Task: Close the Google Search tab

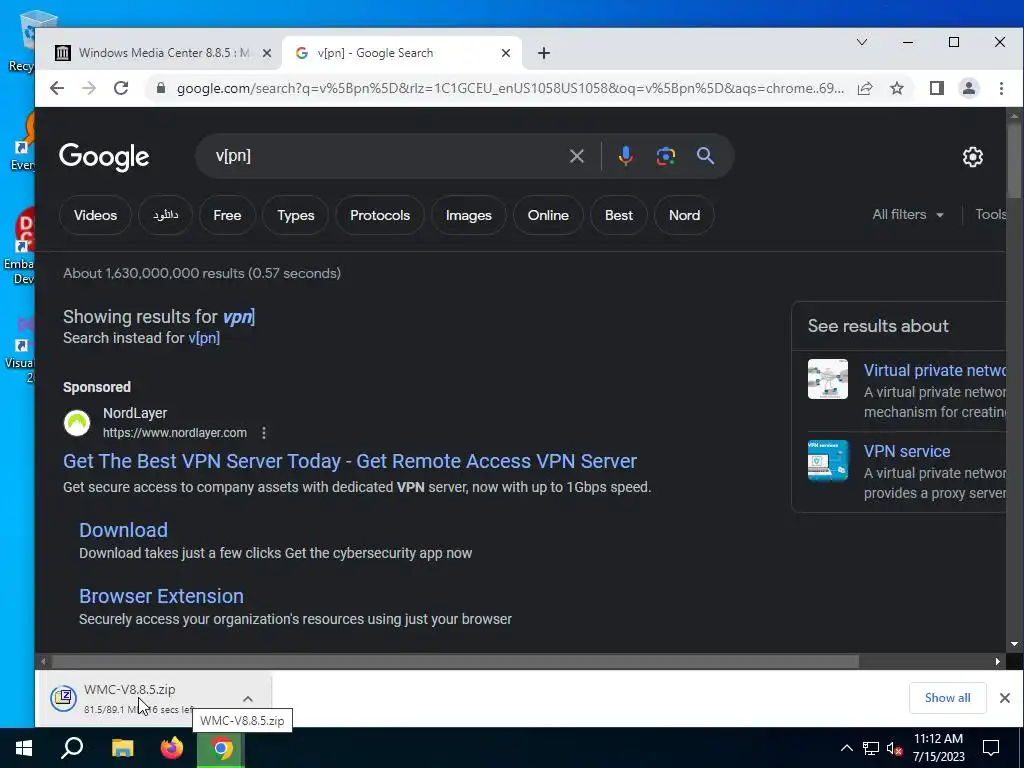Action: click(x=505, y=53)
